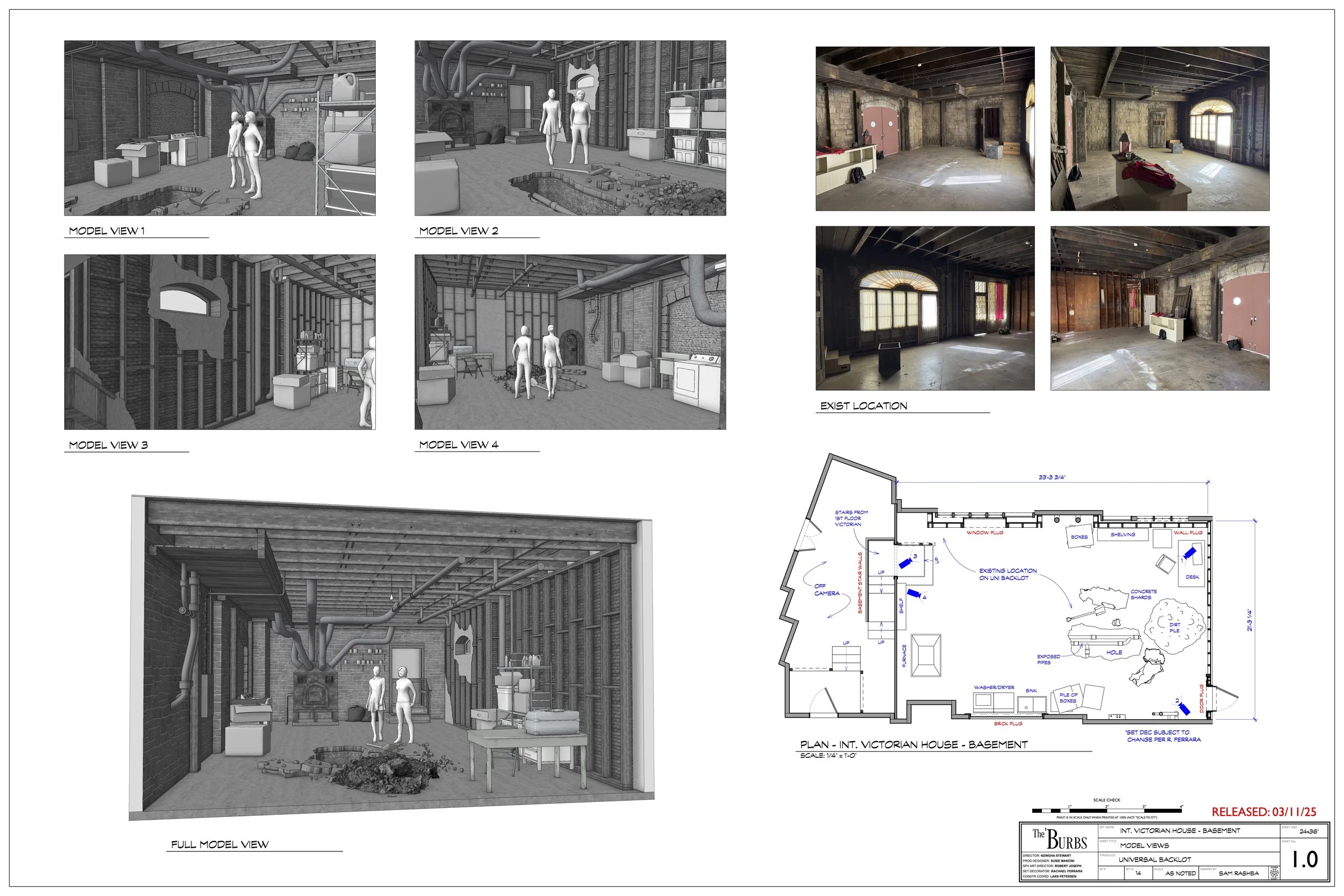Click camera marker 3 on basement stairs
Image resolution: width=1344 pixels, height=896 pixels.
(905, 564)
